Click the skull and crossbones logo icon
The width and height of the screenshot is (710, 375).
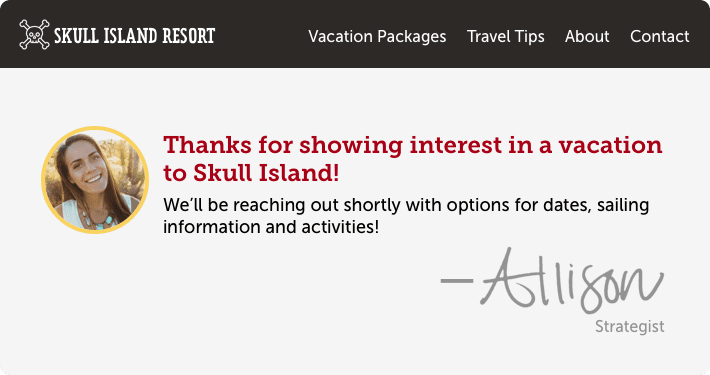(34, 34)
